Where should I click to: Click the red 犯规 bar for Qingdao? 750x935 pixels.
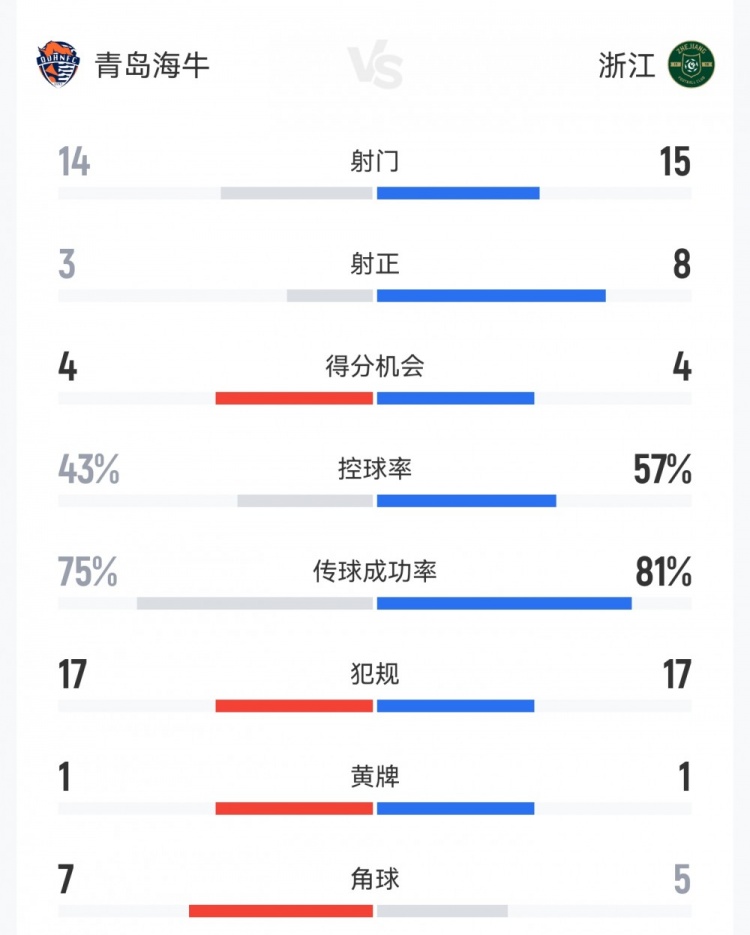click(x=294, y=706)
